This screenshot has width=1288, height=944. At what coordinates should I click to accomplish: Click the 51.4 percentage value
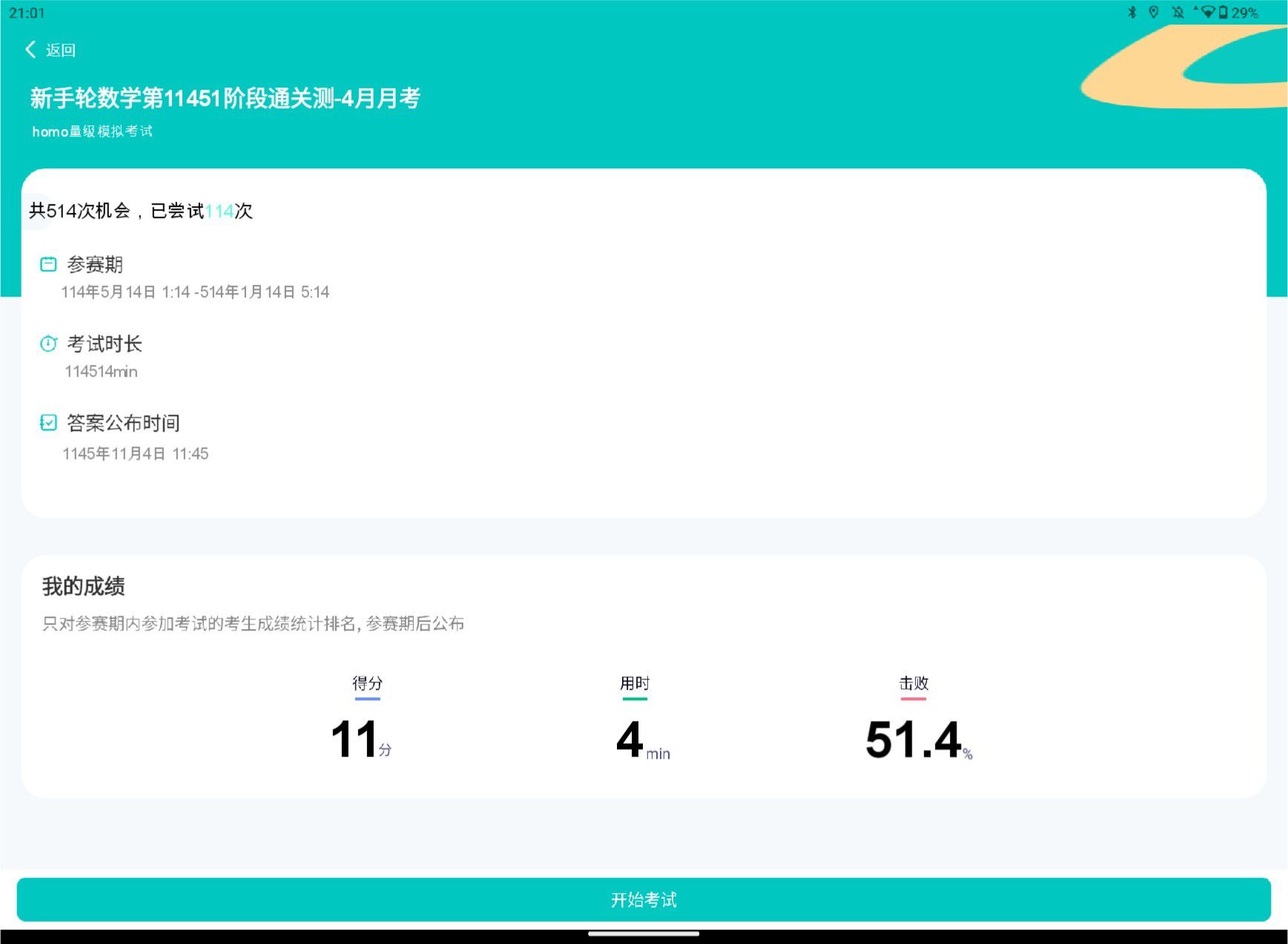point(914,740)
